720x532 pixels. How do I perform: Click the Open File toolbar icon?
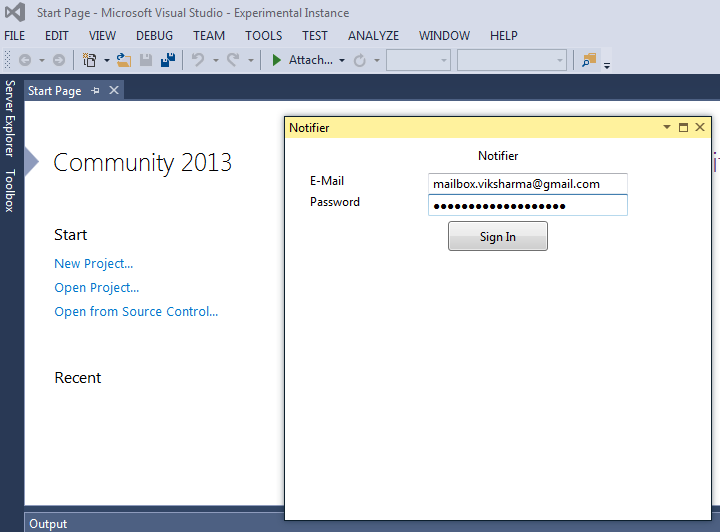coord(124,60)
